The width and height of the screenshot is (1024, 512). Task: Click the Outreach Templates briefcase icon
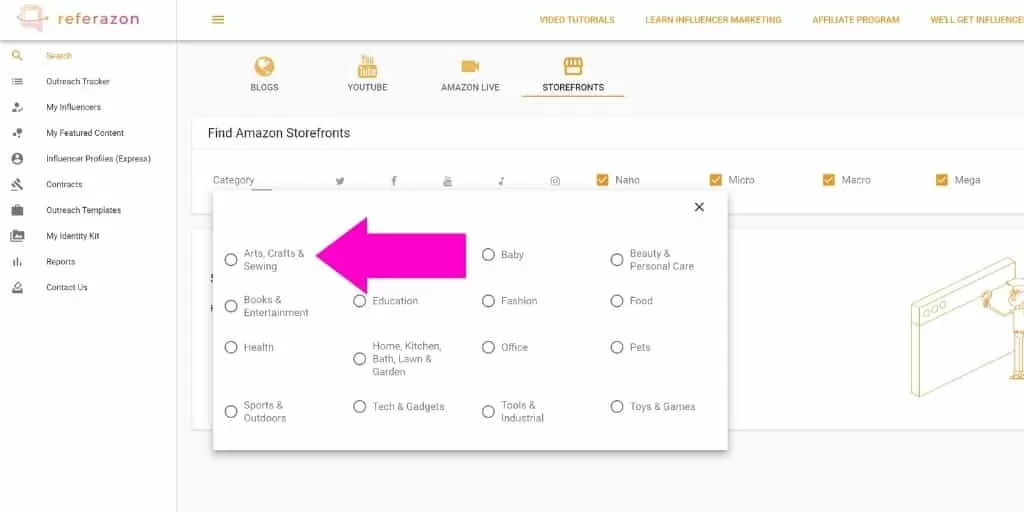tap(18, 210)
